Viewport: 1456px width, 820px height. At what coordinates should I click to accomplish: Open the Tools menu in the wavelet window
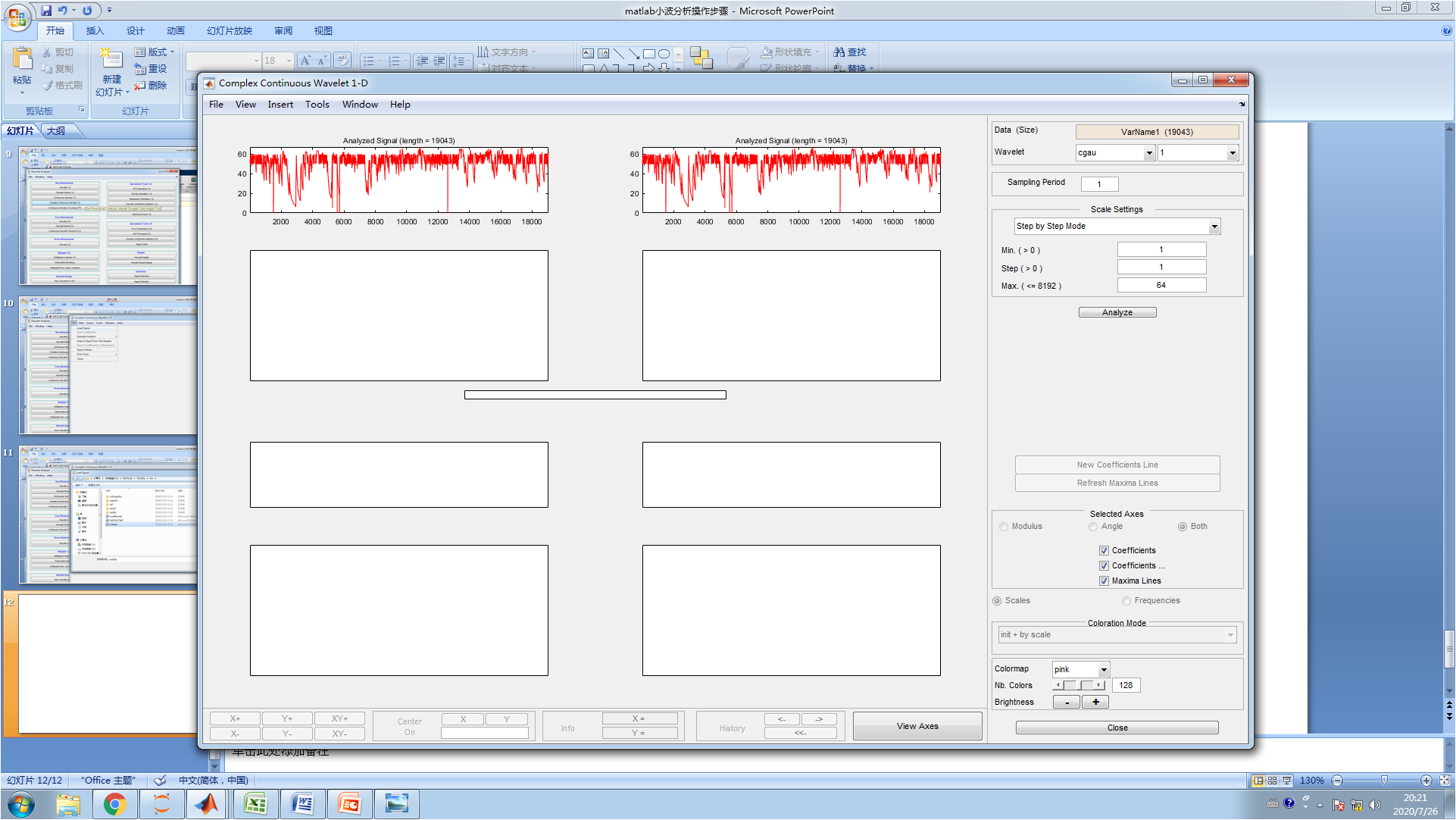[317, 104]
